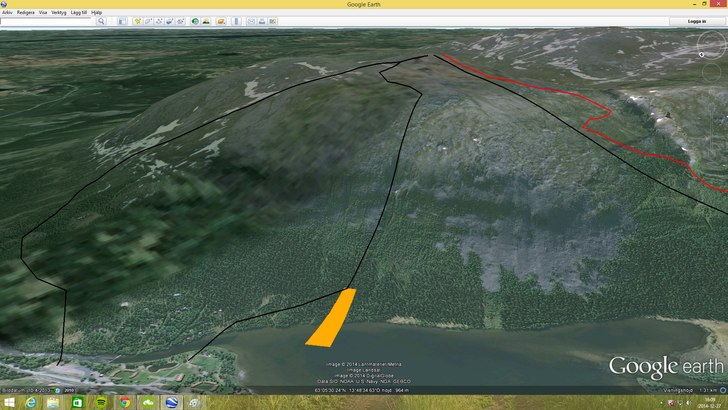Open the Arkiv menu

(x=7, y=13)
